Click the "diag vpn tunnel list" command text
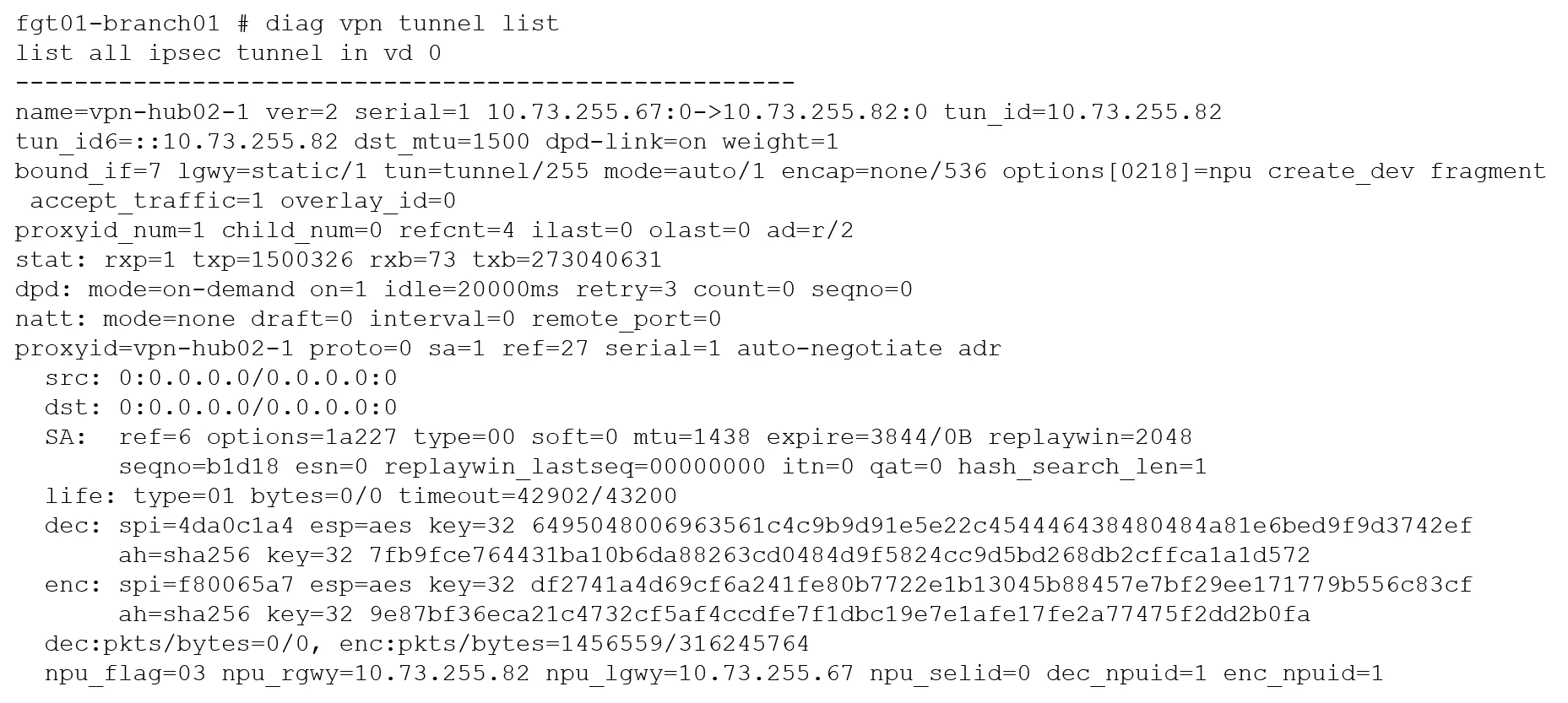 click(x=412, y=24)
